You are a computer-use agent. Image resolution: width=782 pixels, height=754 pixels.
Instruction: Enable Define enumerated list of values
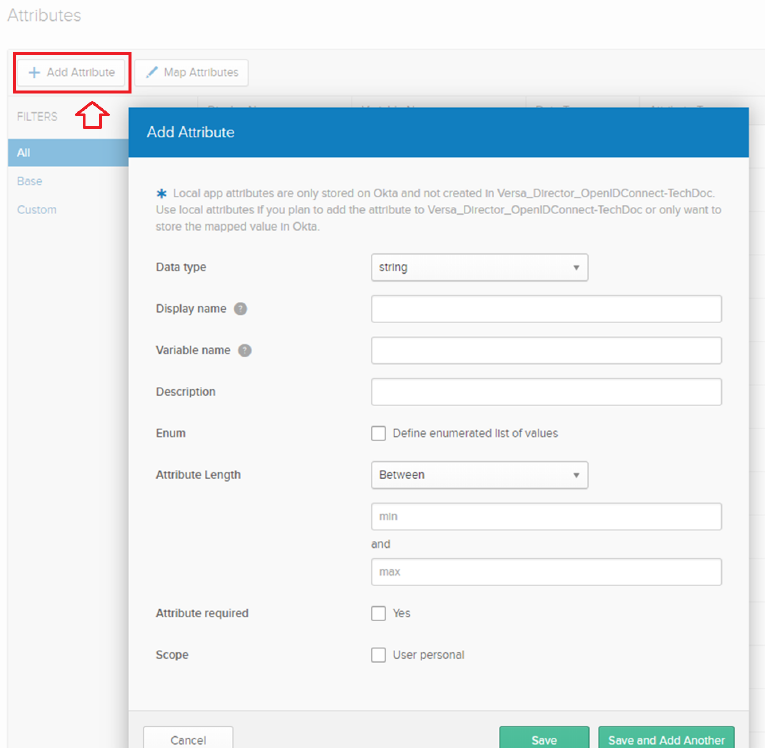coord(378,434)
